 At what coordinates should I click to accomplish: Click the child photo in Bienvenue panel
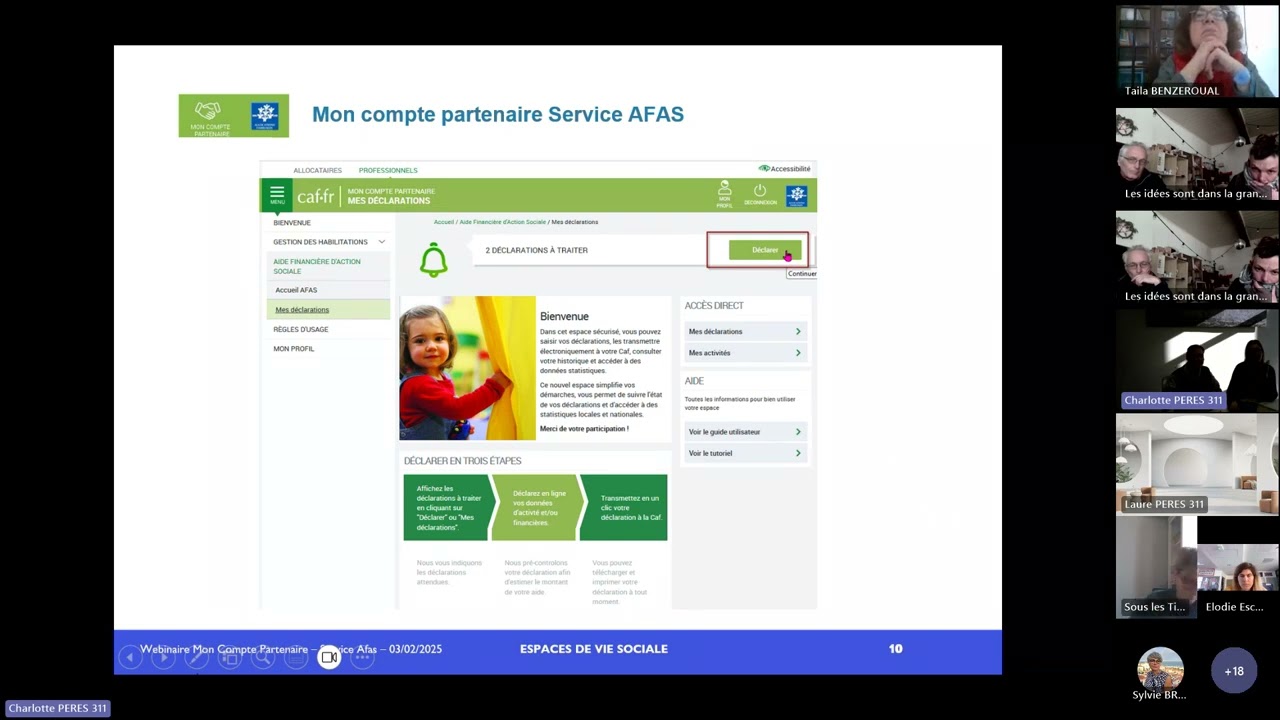click(467, 368)
